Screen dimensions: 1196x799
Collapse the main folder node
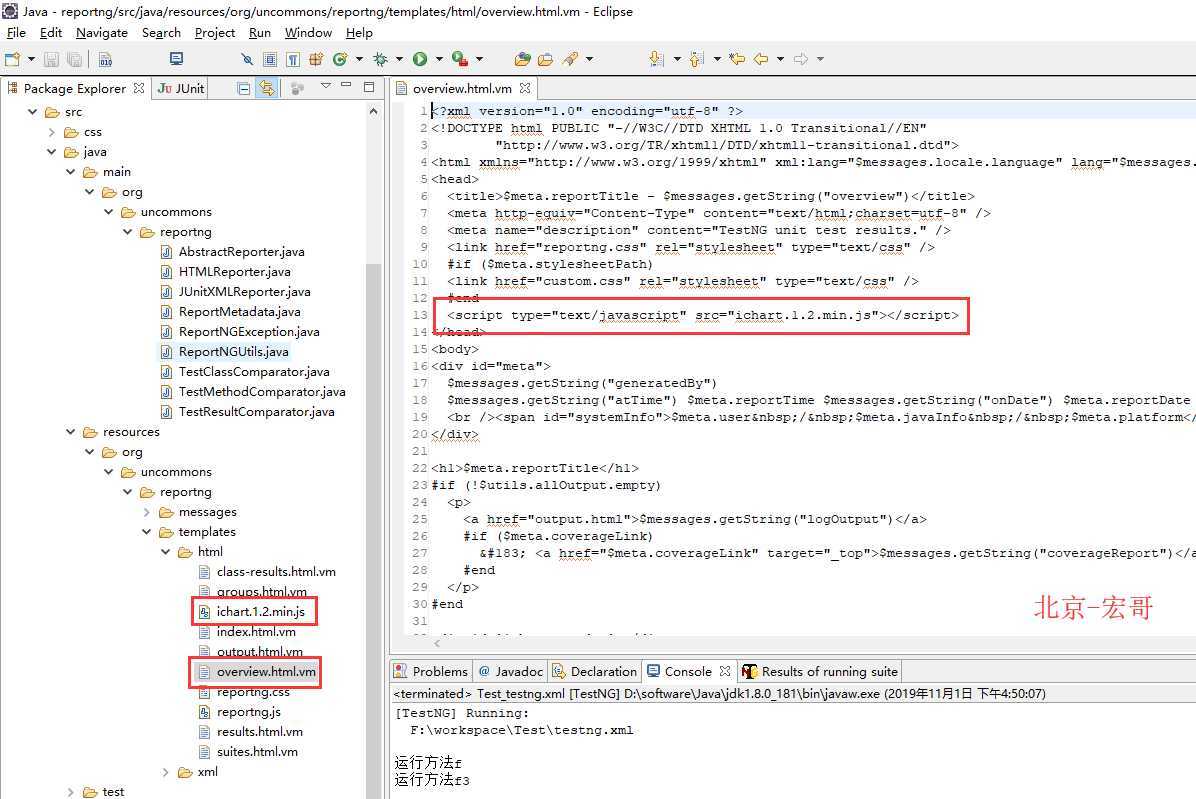coord(70,172)
